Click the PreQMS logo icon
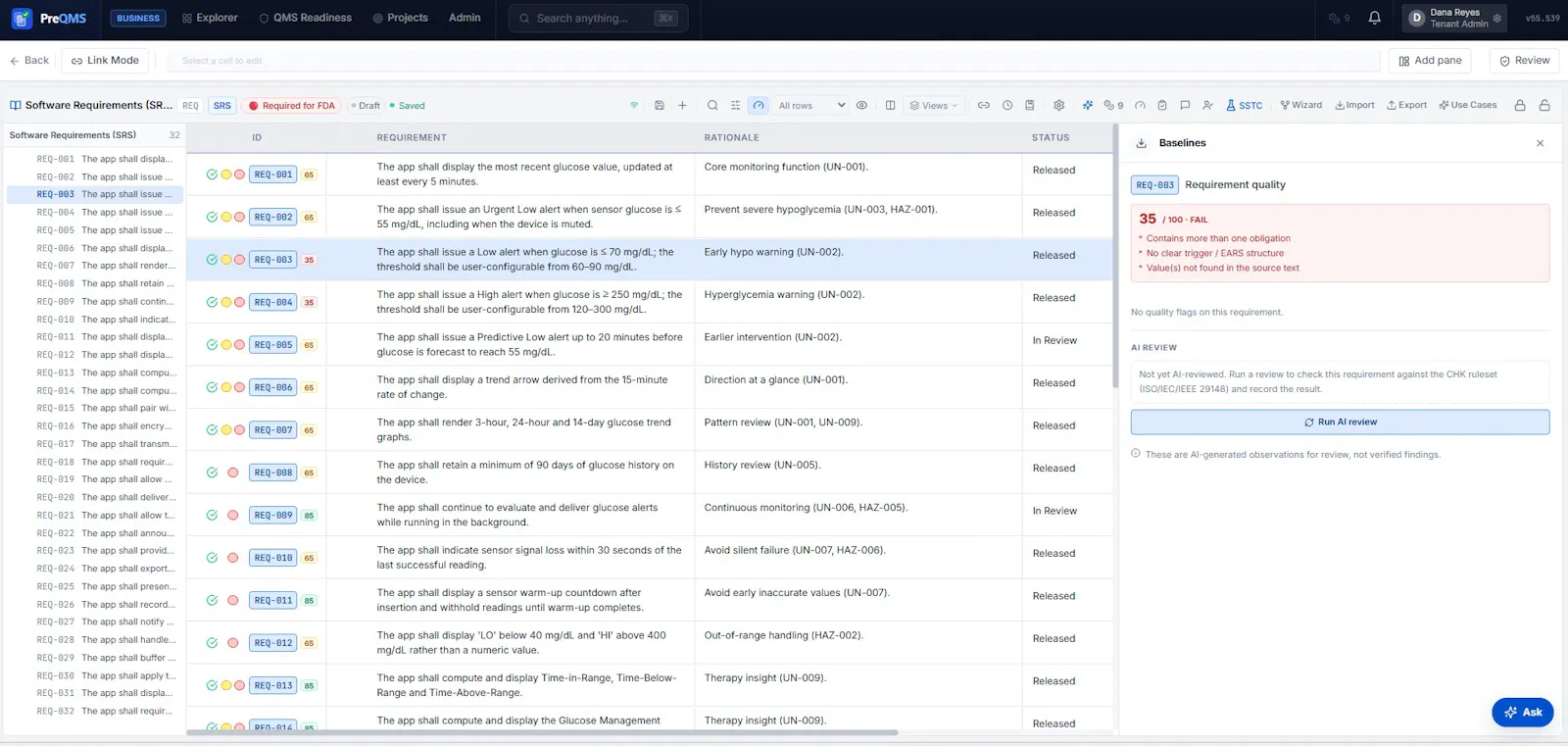This screenshot has height=746, width=1568. (x=22, y=18)
